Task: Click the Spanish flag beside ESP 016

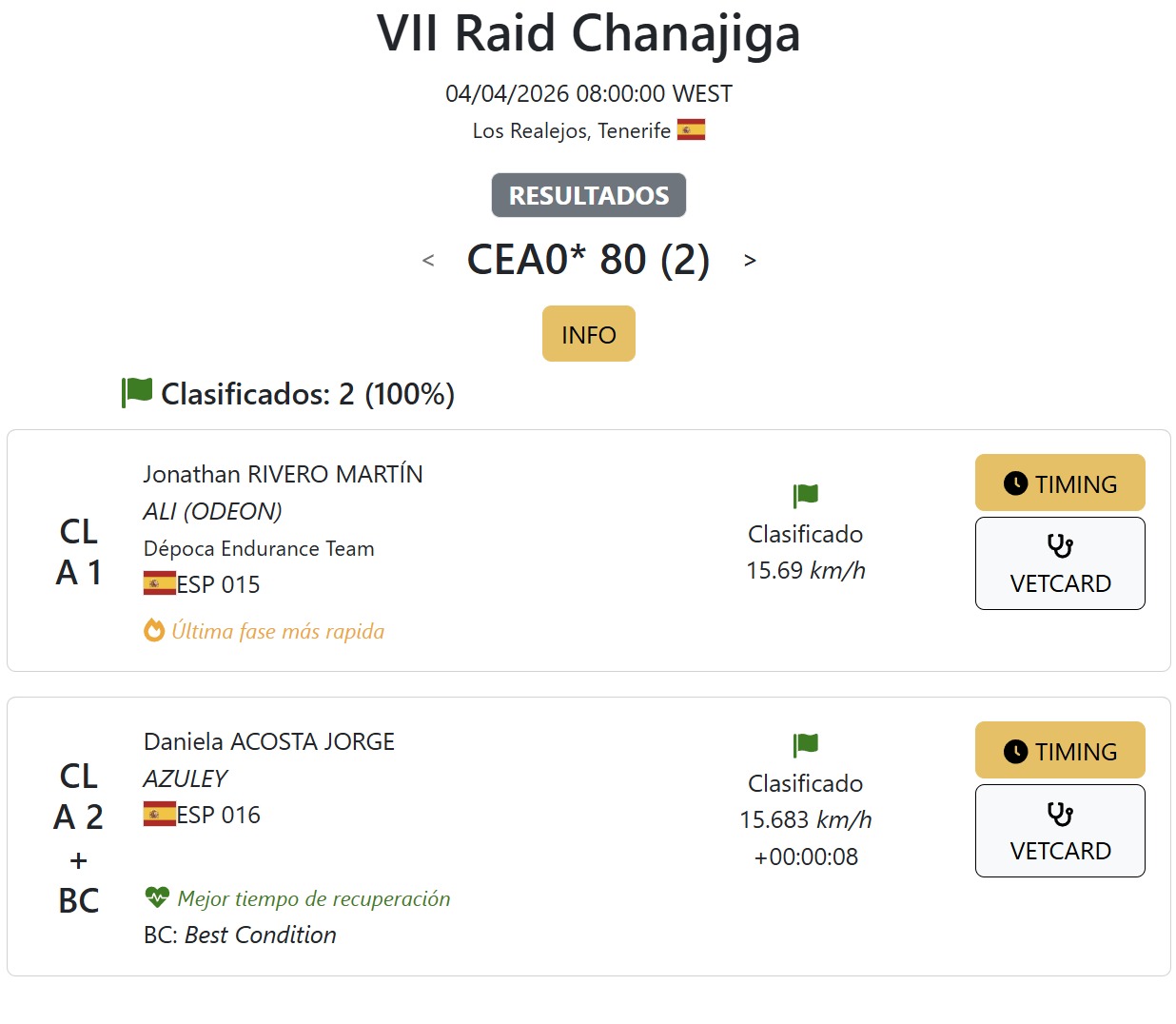Action: [160, 814]
